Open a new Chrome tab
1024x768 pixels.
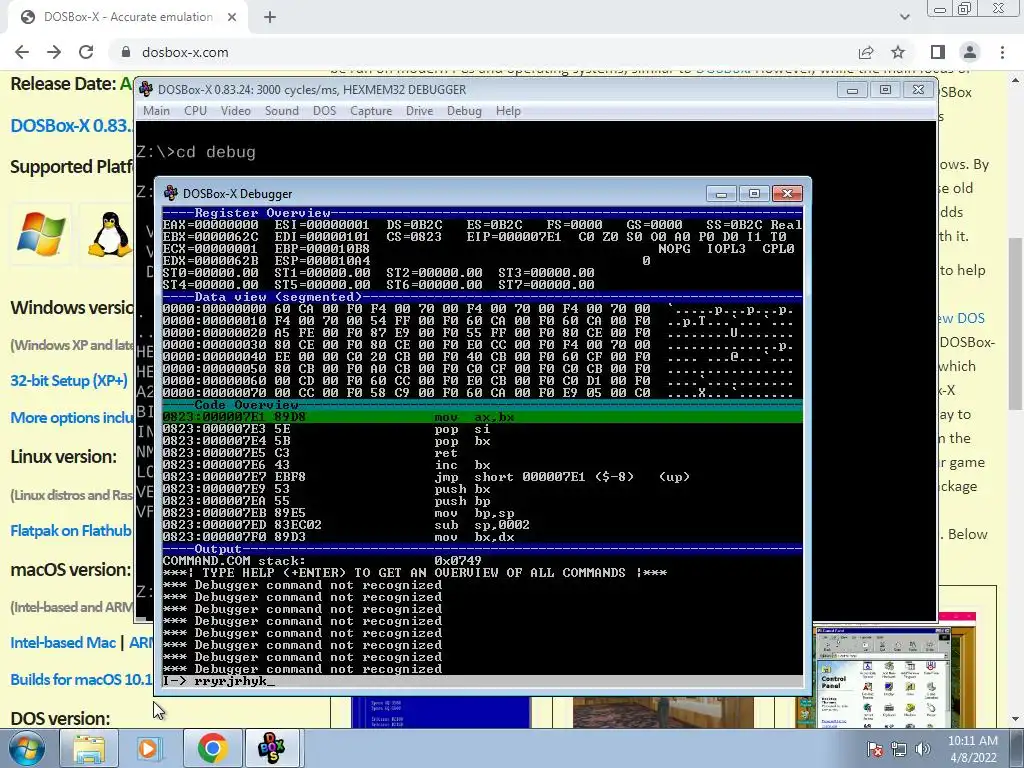[270, 17]
